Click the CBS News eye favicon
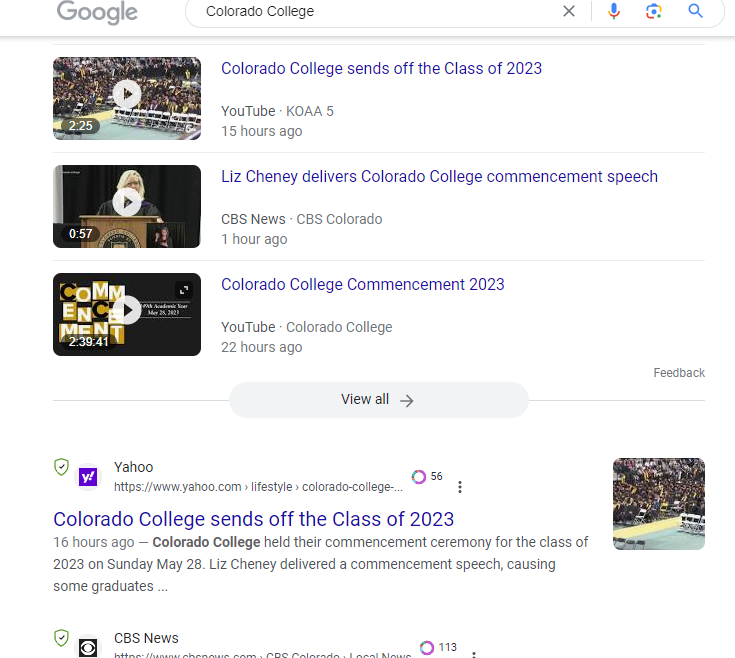The width and height of the screenshot is (735, 658). (x=88, y=648)
